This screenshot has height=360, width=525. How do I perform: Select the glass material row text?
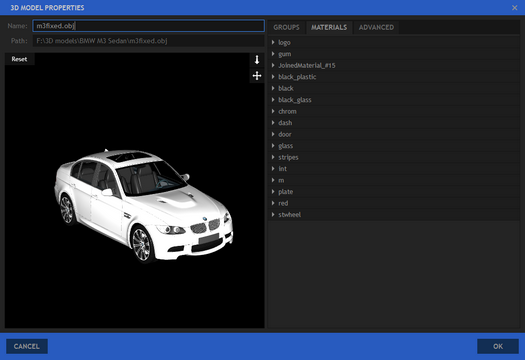(285, 146)
